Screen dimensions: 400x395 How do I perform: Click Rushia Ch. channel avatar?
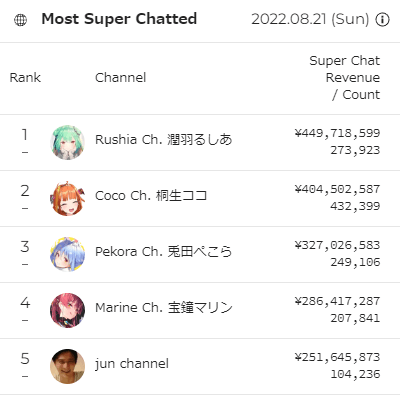tap(67, 142)
